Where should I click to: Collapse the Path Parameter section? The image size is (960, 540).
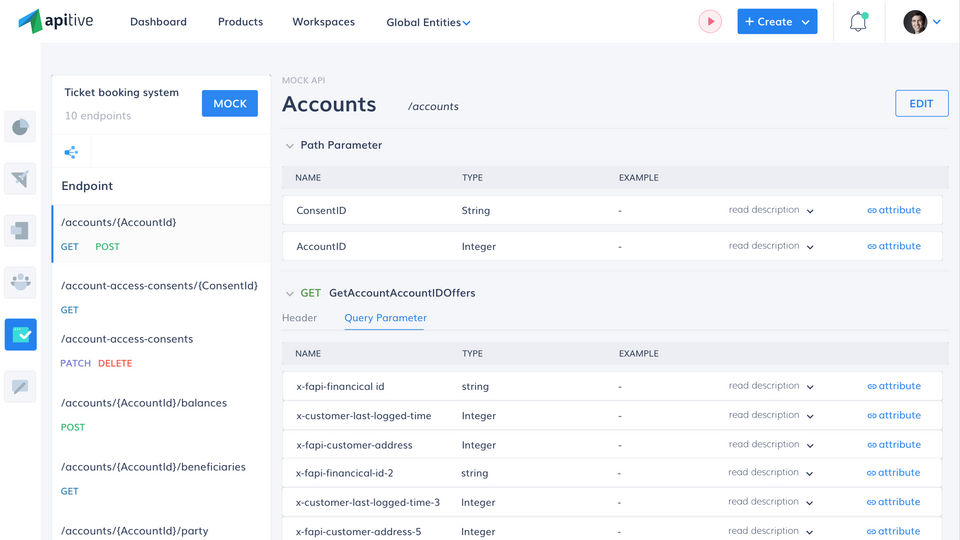point(290,146)
